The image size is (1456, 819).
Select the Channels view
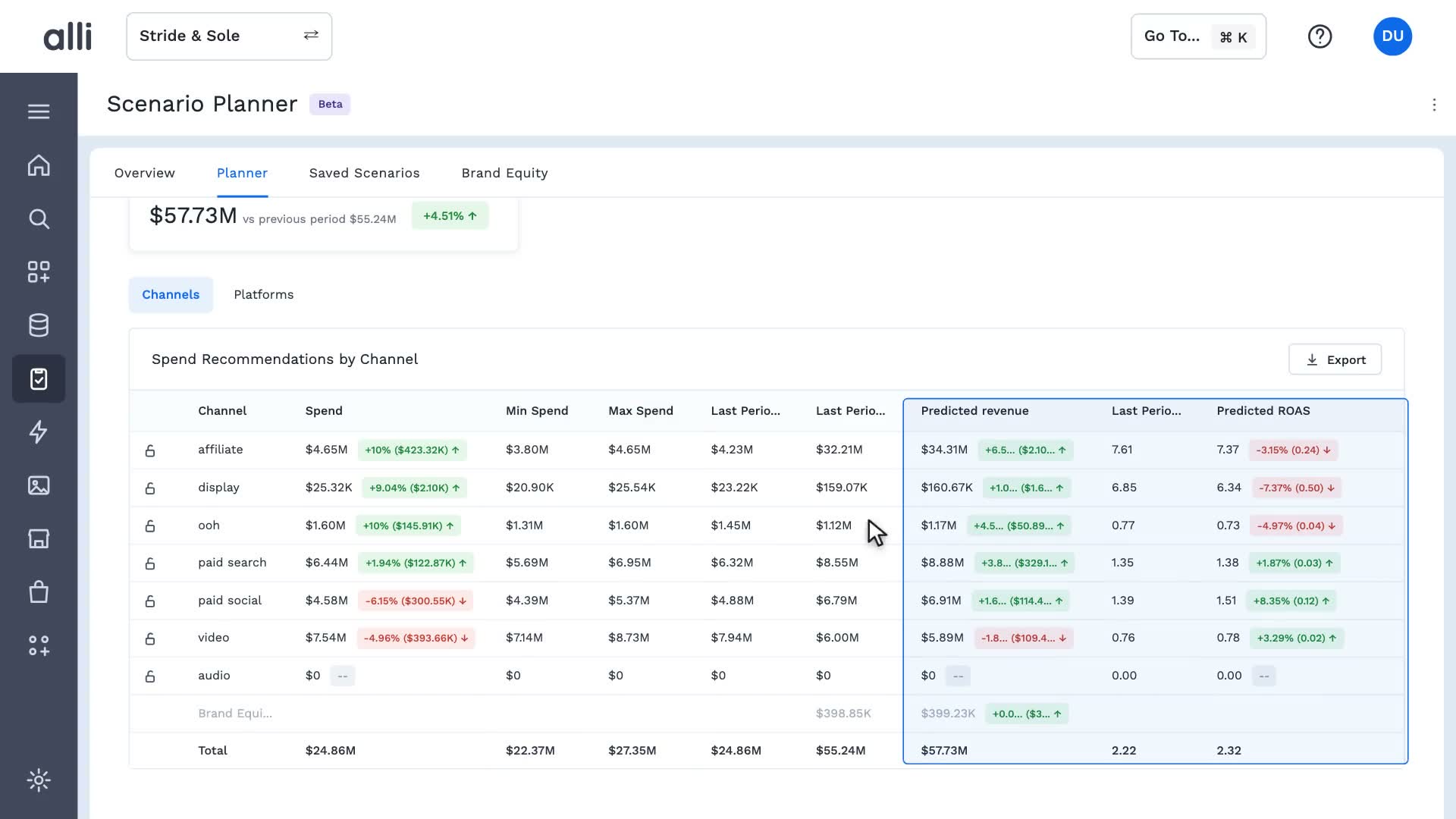[x=171, y=294]
